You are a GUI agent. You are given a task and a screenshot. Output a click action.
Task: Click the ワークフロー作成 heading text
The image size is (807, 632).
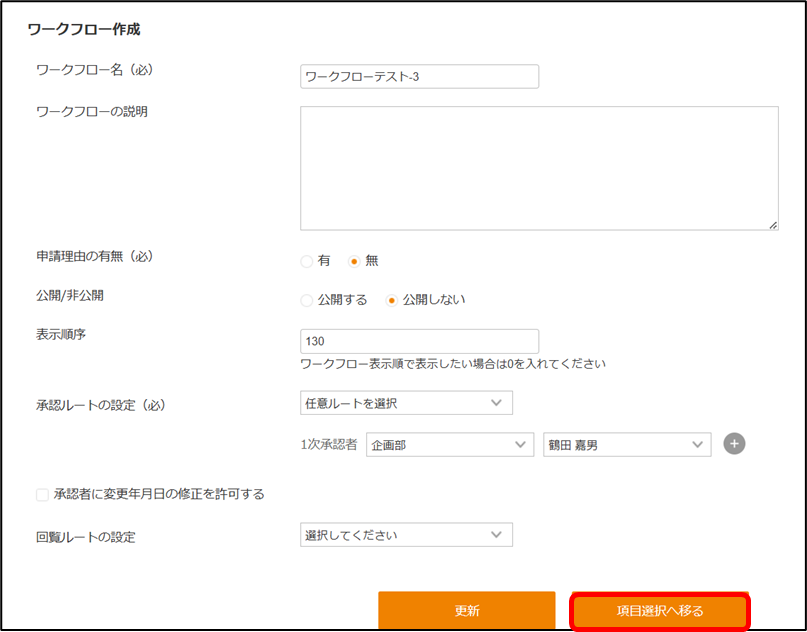(x=84, y=29)
